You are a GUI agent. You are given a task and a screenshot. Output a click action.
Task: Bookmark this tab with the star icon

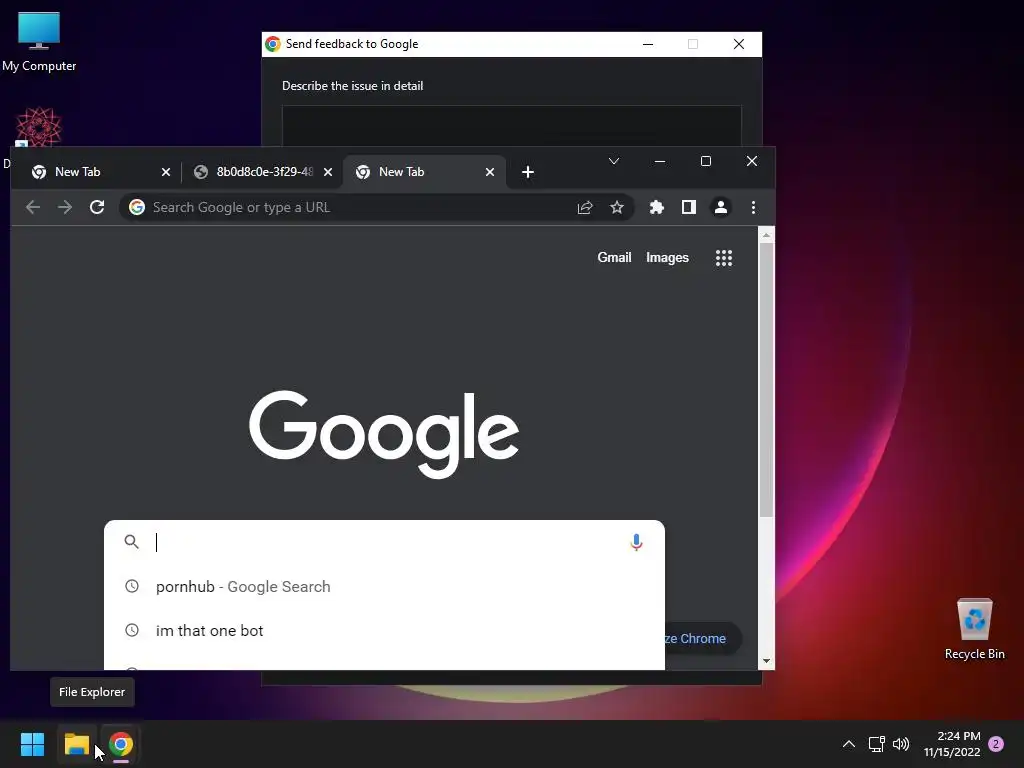(616, 208)
